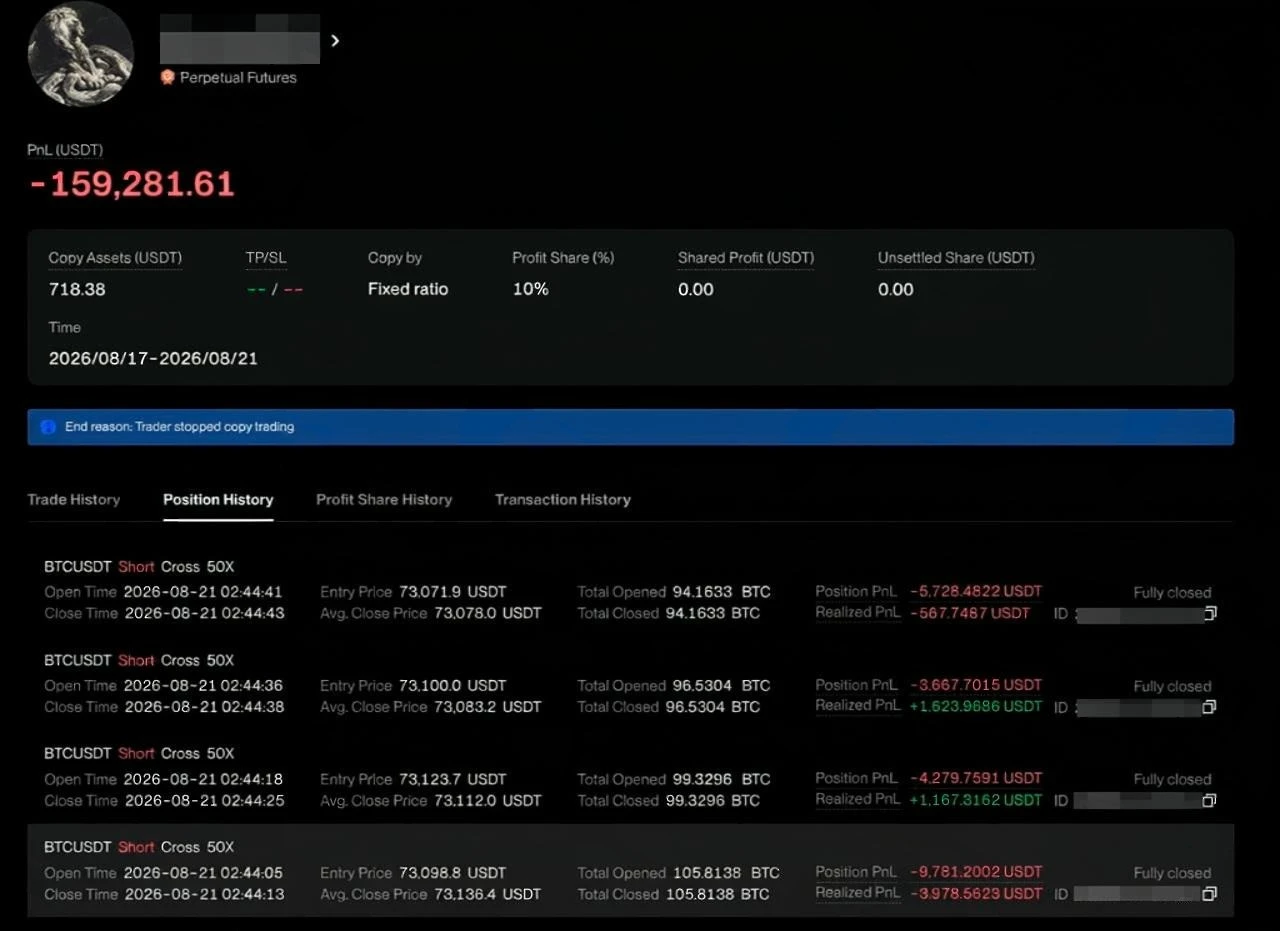Click the BTCUSDT pair name opened at 02:44:41
Viewport: 1280px width, 931px height.
77,566
